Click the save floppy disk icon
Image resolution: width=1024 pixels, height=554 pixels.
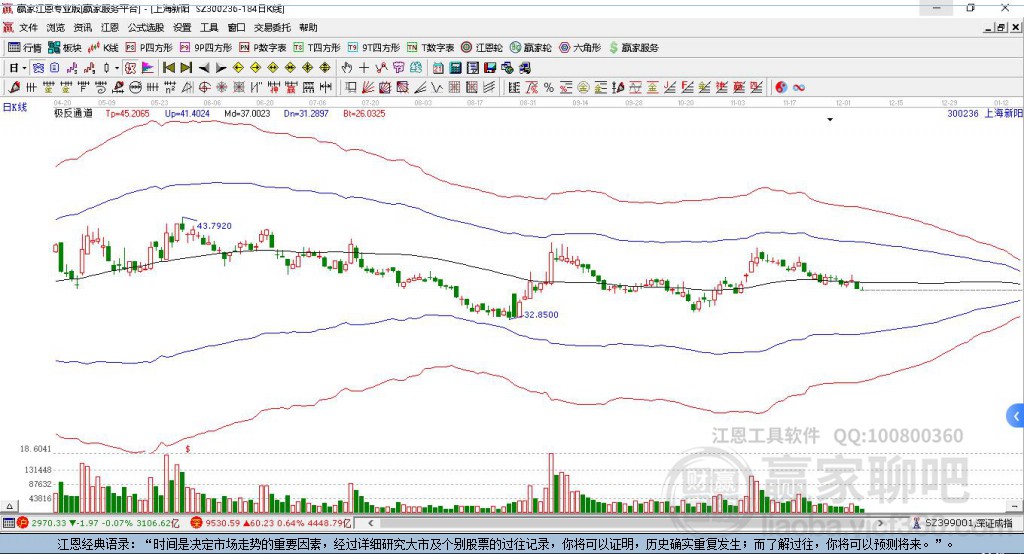[x=490, y=68]
